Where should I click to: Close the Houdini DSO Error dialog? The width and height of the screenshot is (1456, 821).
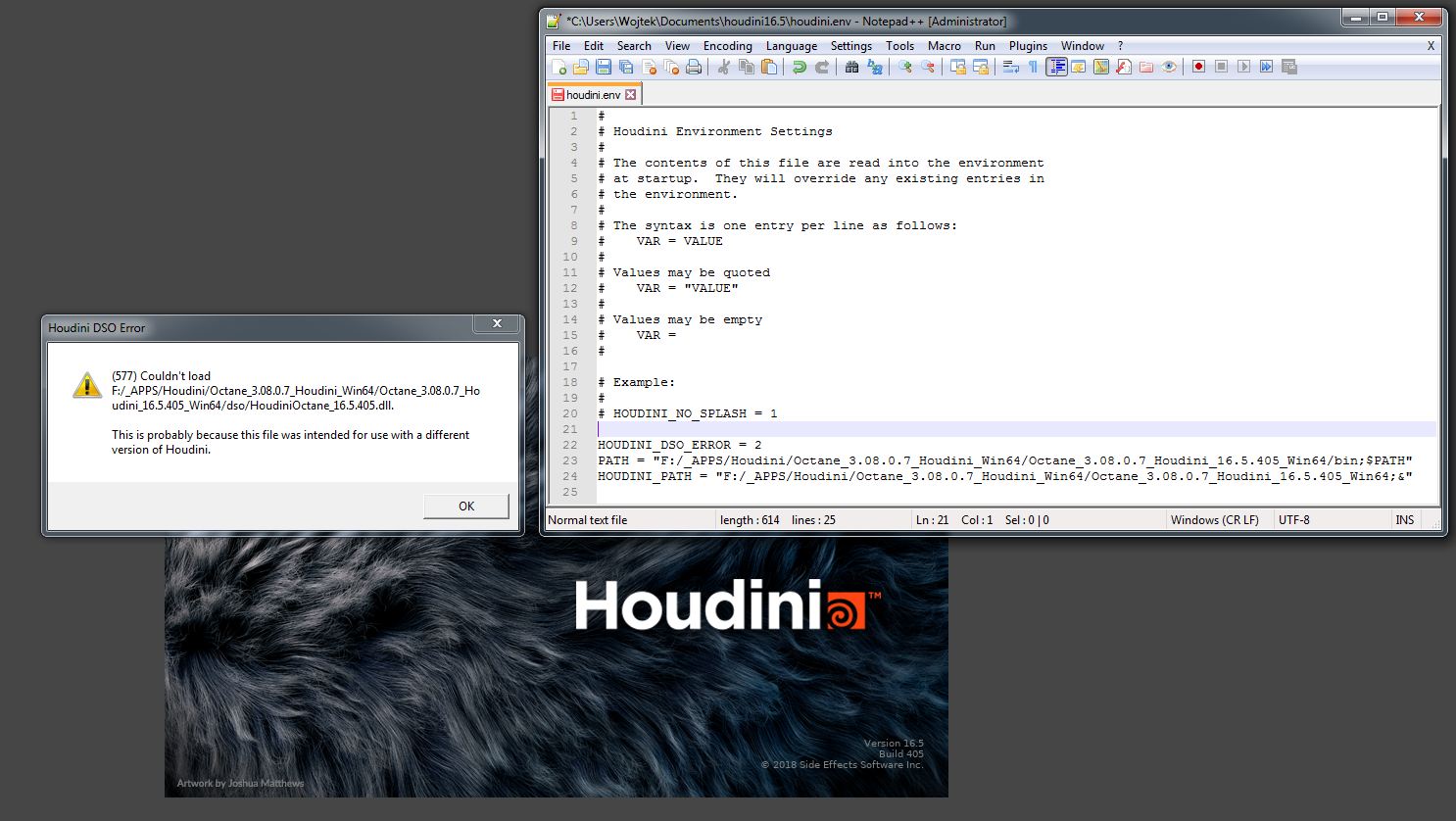(x=497, y=323)
